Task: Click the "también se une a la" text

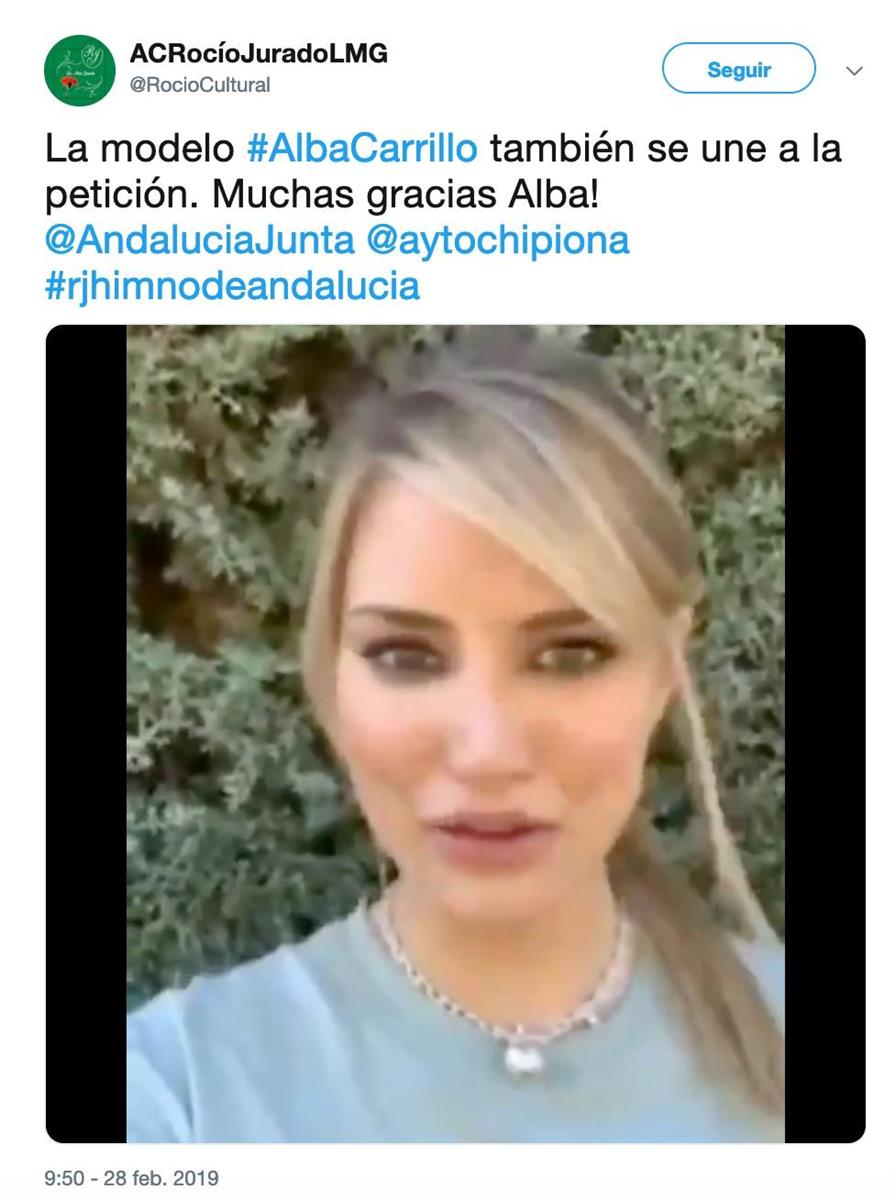Action: coord(666,150)
